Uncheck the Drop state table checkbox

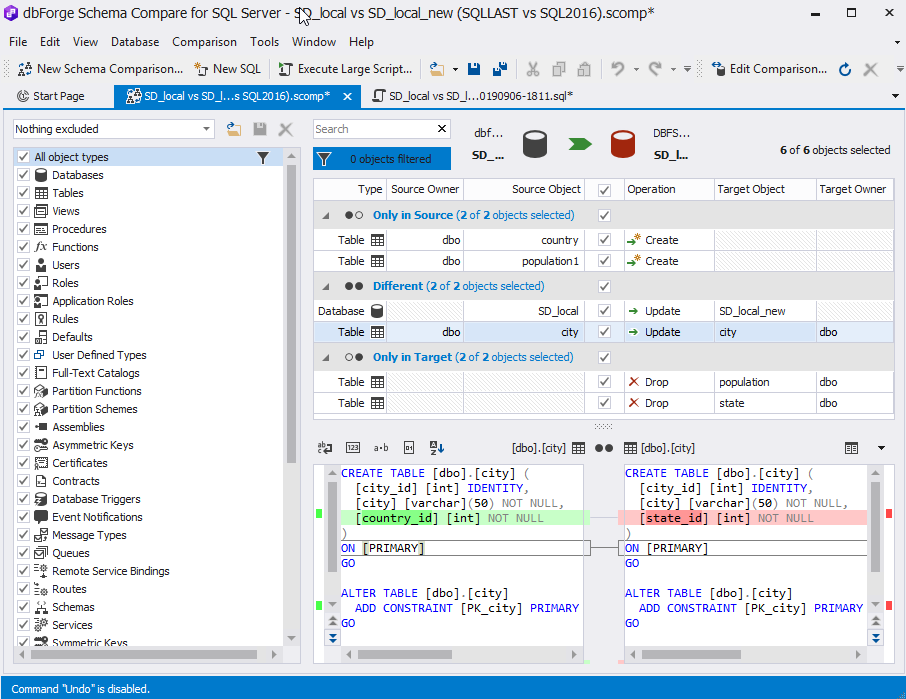tap(604, 403)
